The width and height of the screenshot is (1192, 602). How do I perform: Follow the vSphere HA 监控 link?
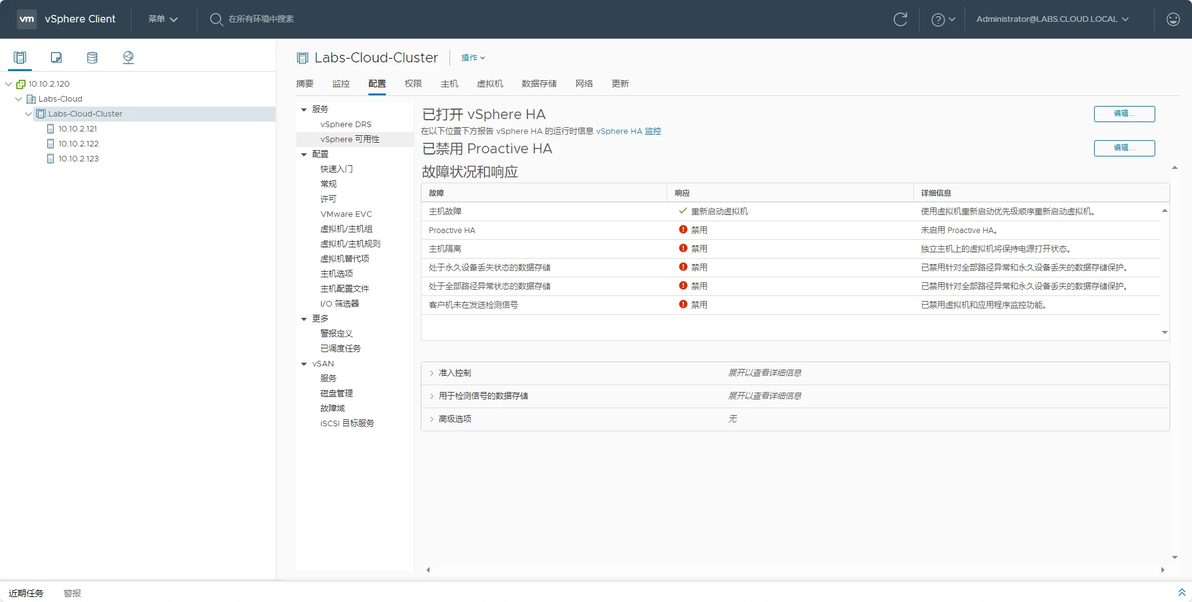[x=629, y=131]
